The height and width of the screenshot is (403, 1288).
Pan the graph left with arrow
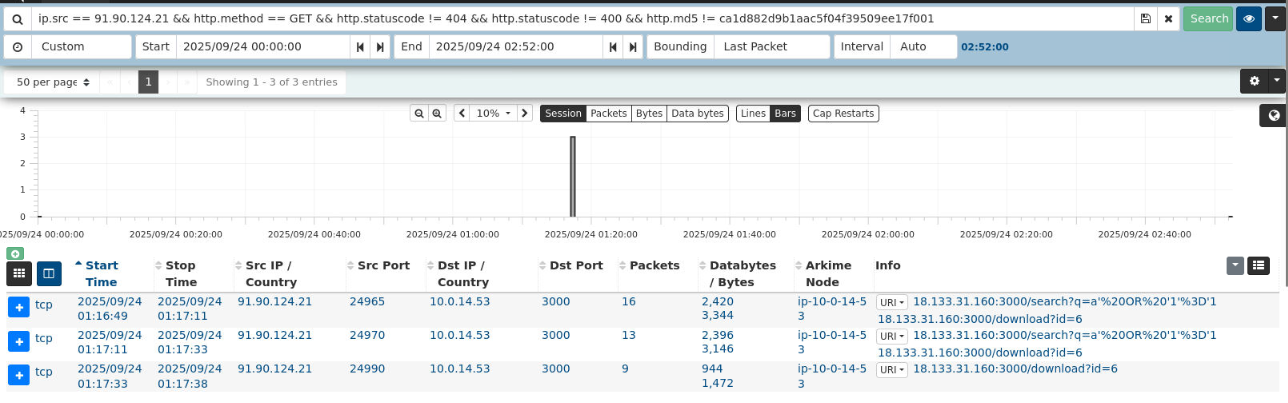click(x=462, y=113)
